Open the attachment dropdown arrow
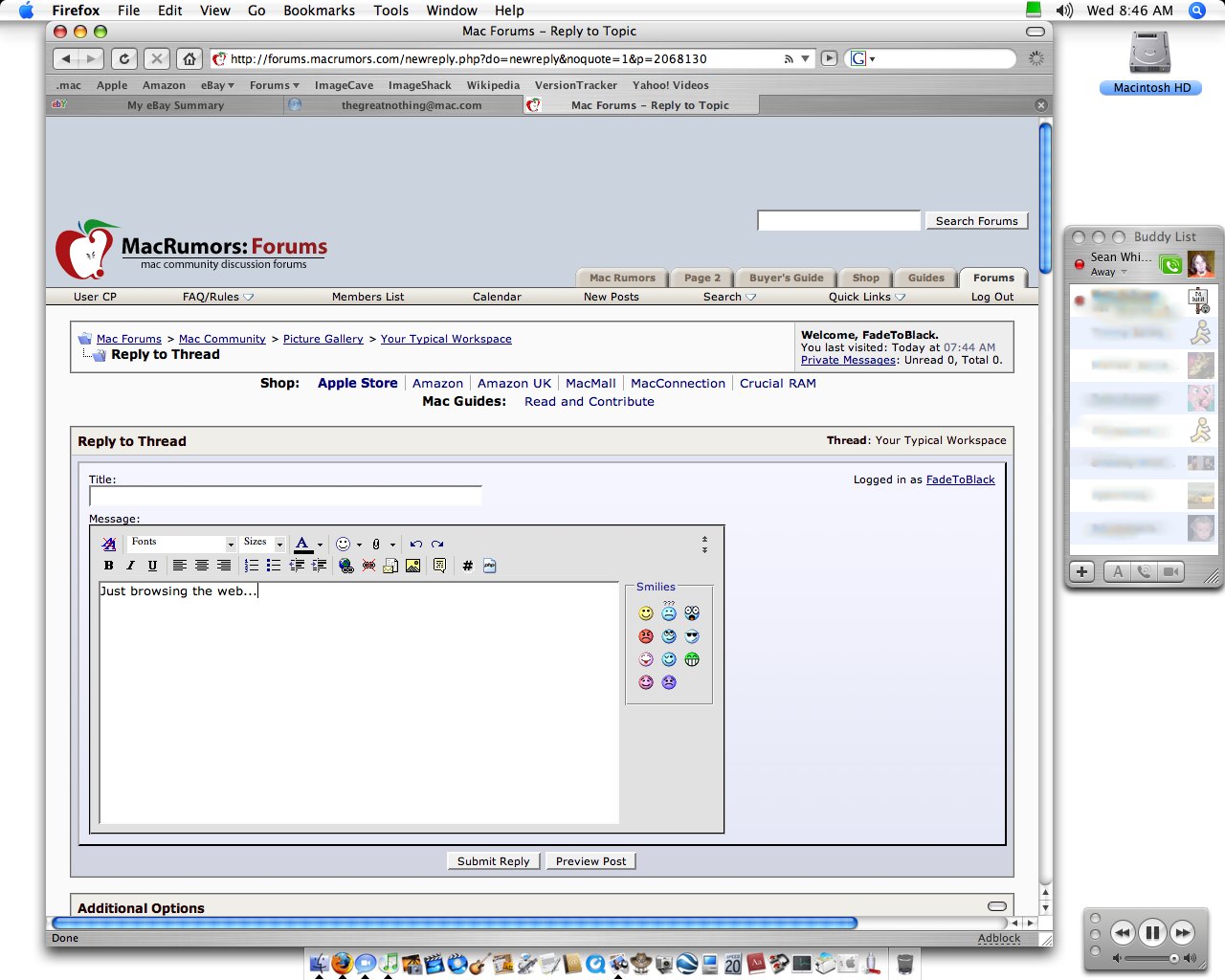 coord(392,545)
